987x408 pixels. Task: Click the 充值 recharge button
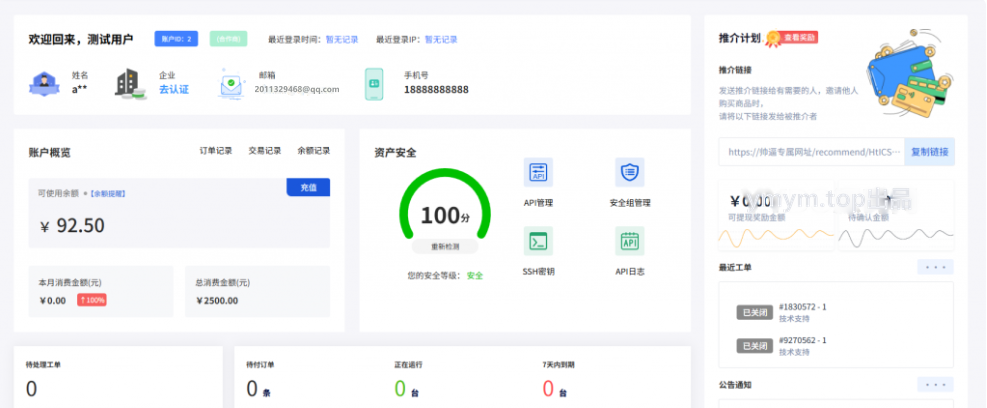point(308,188)
